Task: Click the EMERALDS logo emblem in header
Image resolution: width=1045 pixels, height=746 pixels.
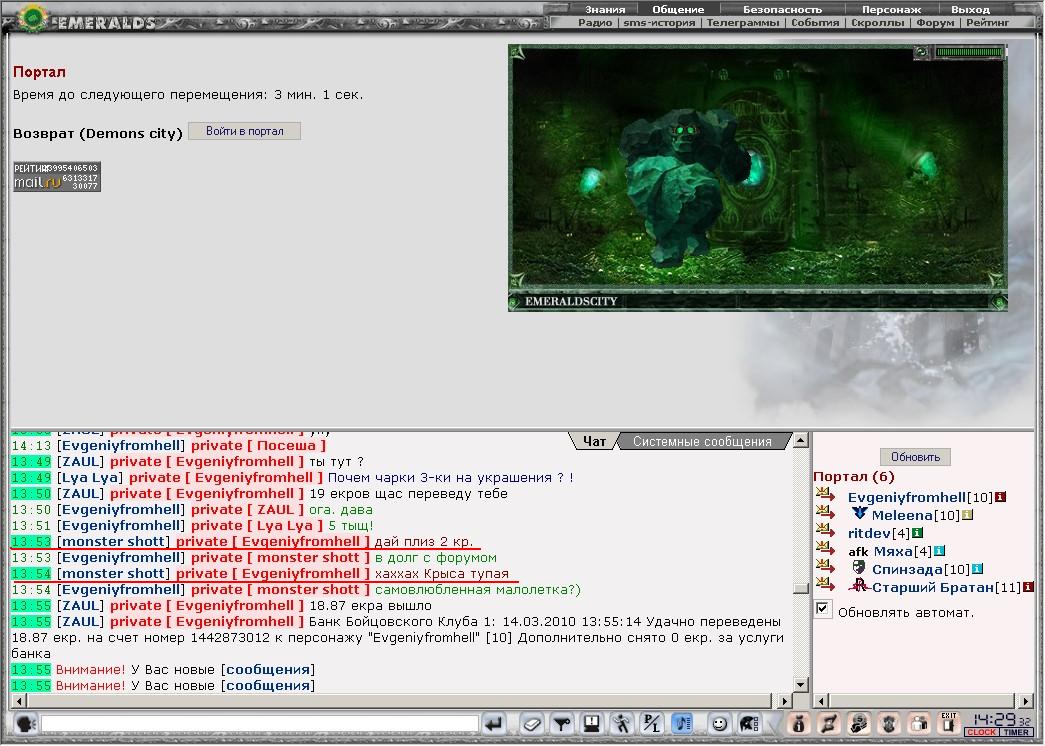Action: click(31, 18)
